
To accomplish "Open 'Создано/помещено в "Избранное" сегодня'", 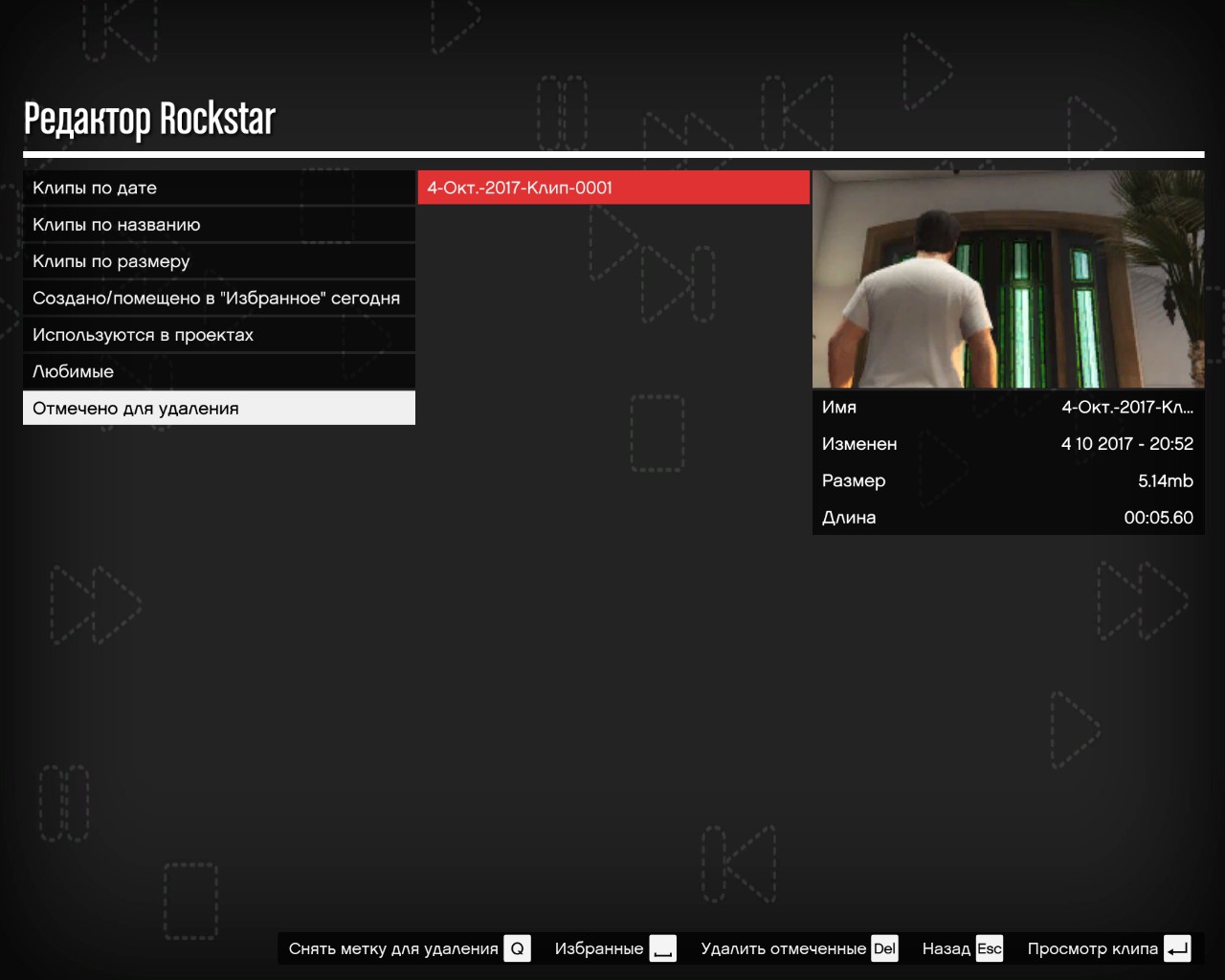I will 219,298.
